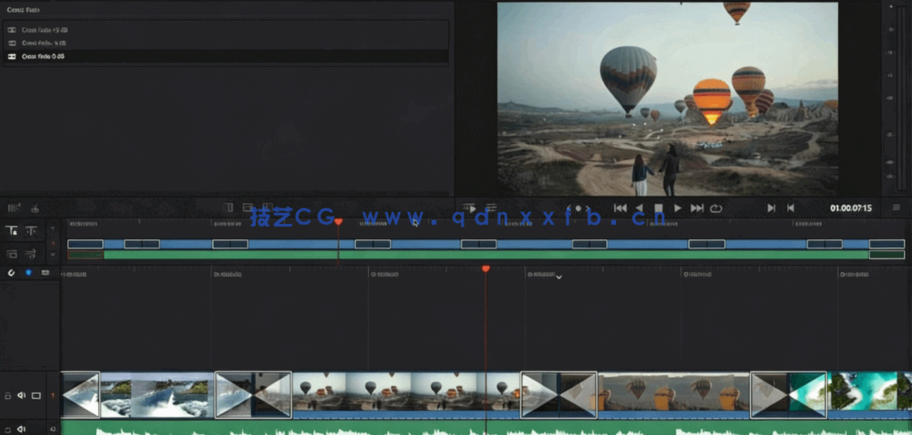Select transition between the two balloon clips
912x435 pixels.
click(x=558, y=395)
